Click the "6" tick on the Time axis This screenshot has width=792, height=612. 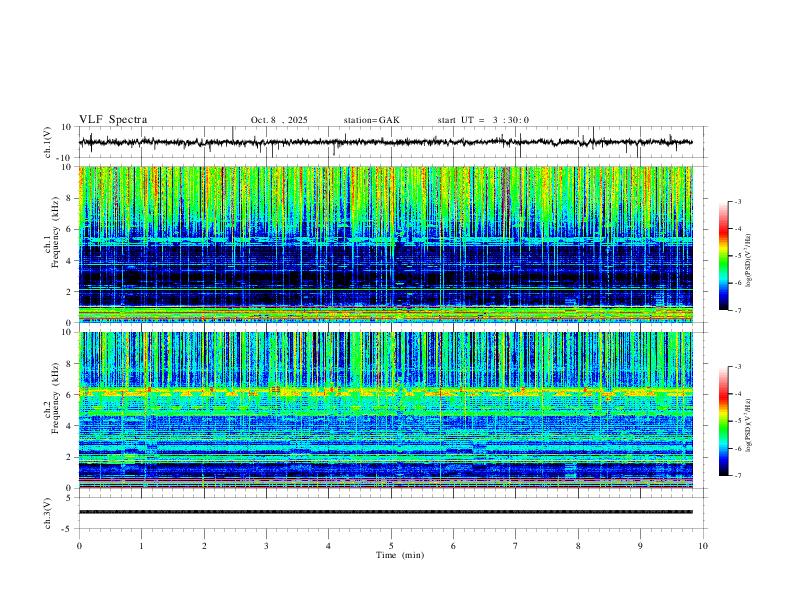454,546
